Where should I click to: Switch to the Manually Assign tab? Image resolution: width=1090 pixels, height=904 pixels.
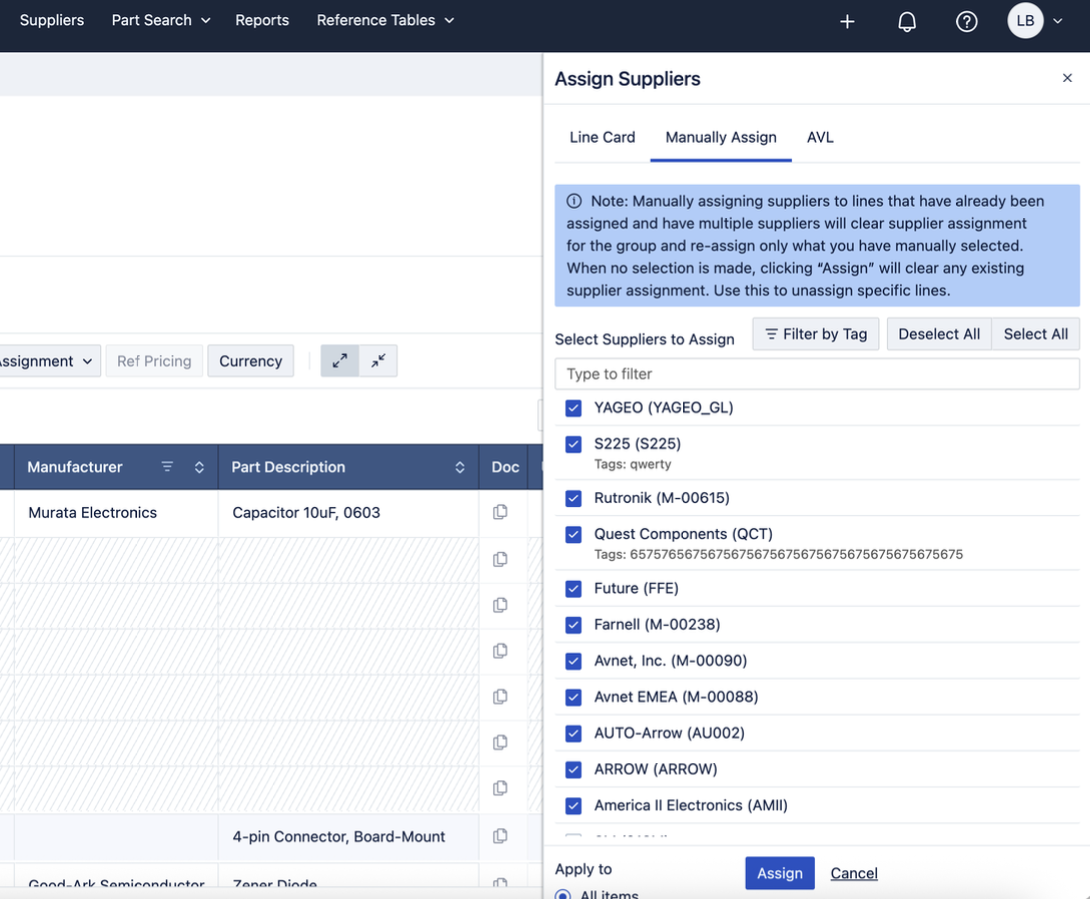pyautogui.click(x=721, y=138)
